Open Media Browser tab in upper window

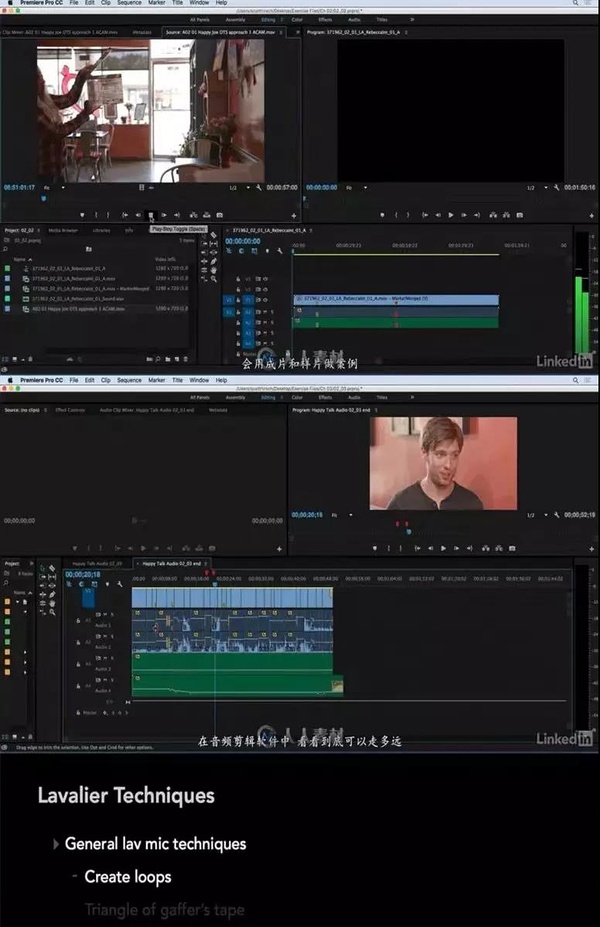tap(63, 230)
